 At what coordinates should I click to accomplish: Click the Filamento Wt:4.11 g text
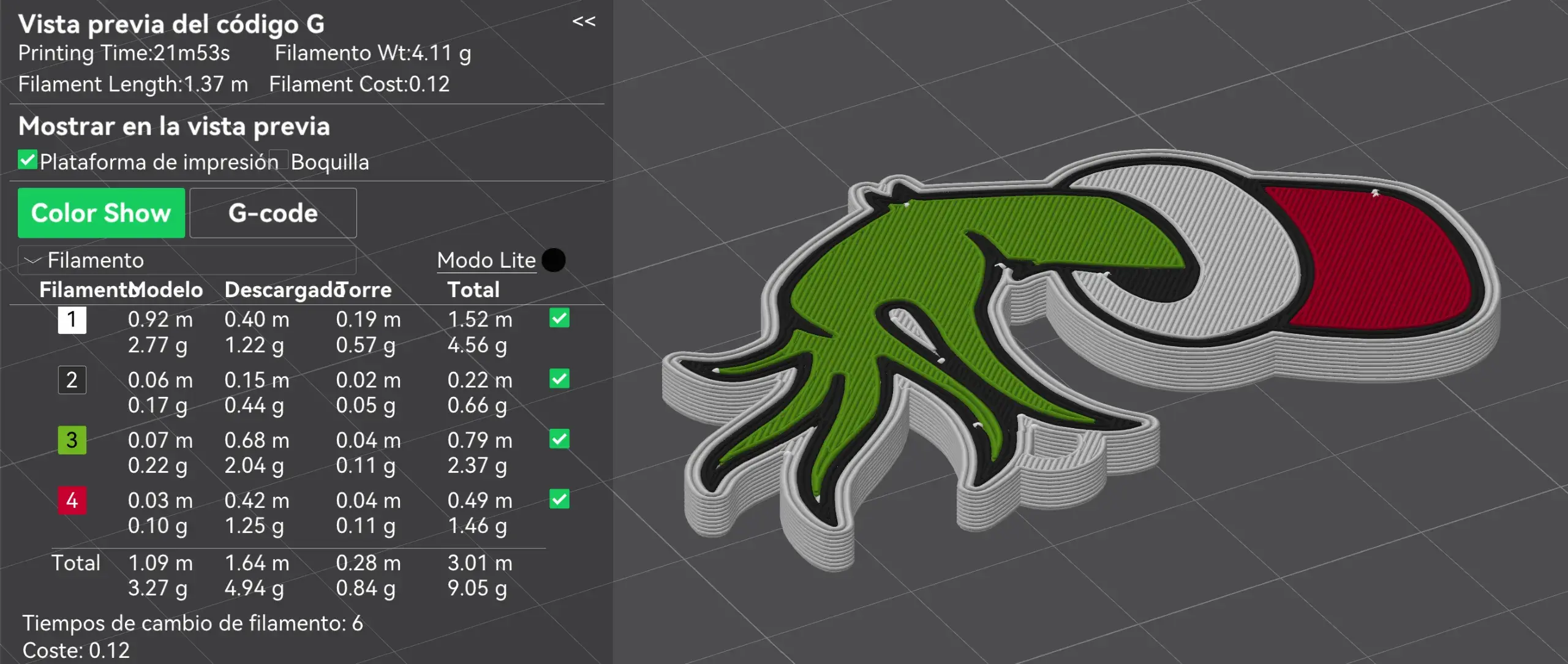click(373, 53)
